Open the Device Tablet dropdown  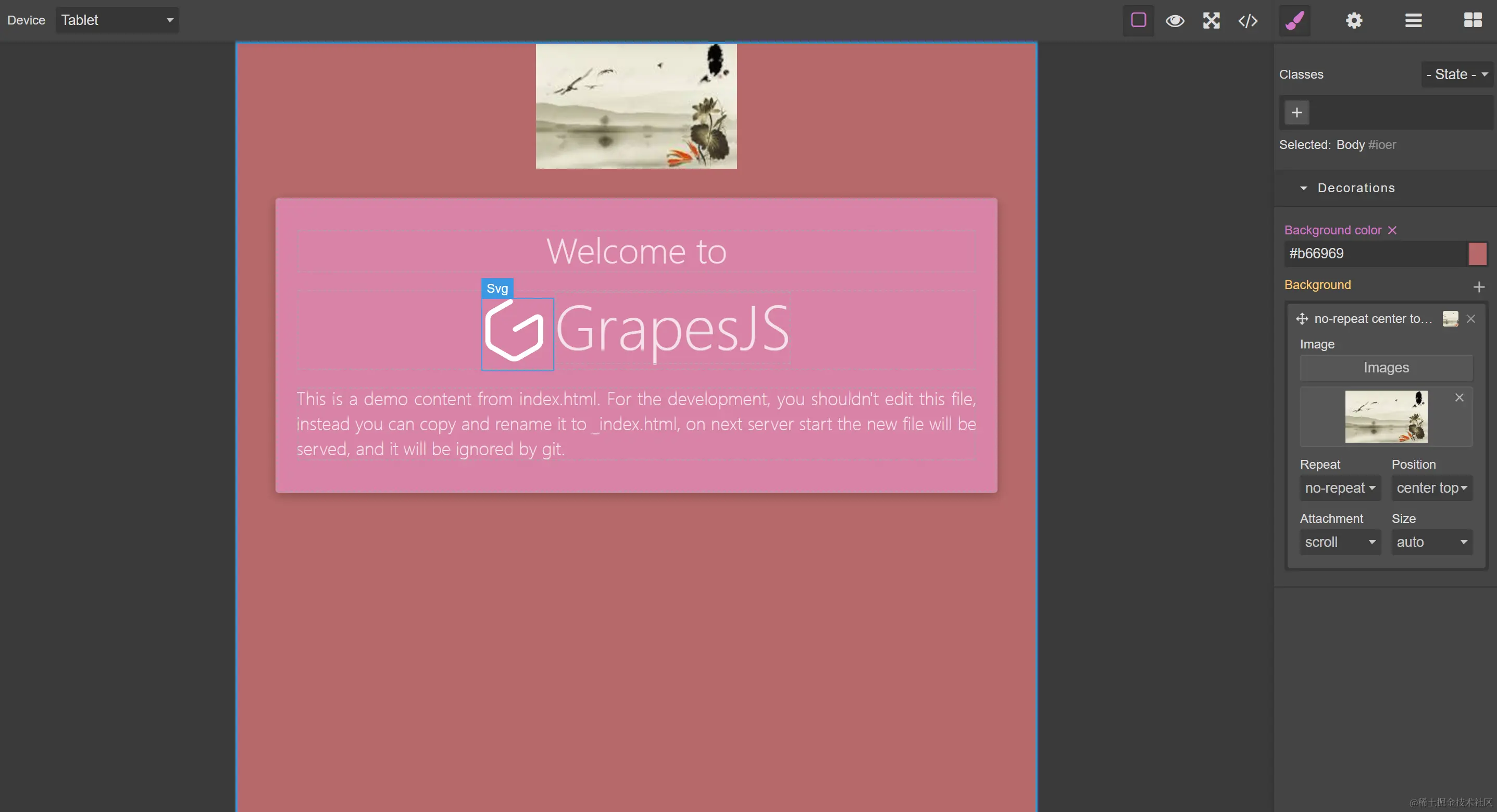pos(117,20)
